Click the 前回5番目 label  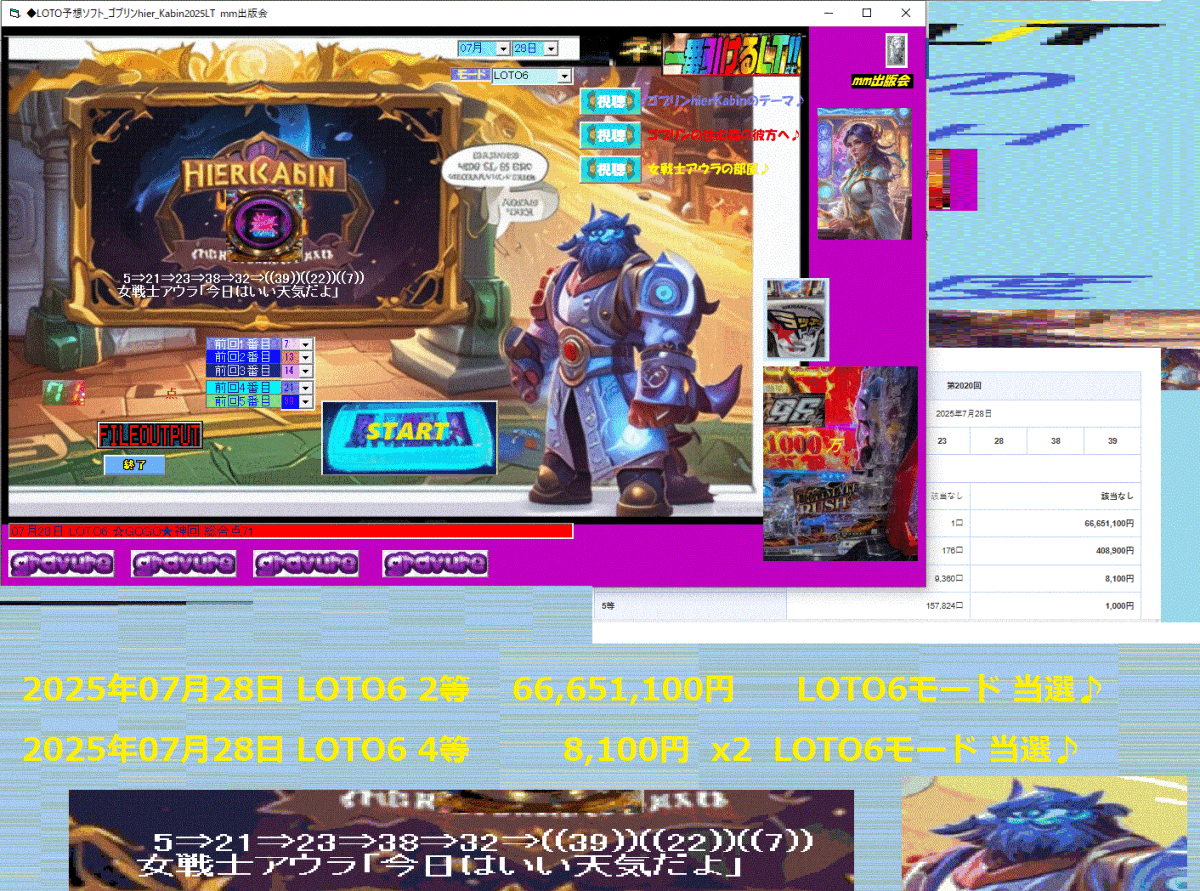(244, 401)
